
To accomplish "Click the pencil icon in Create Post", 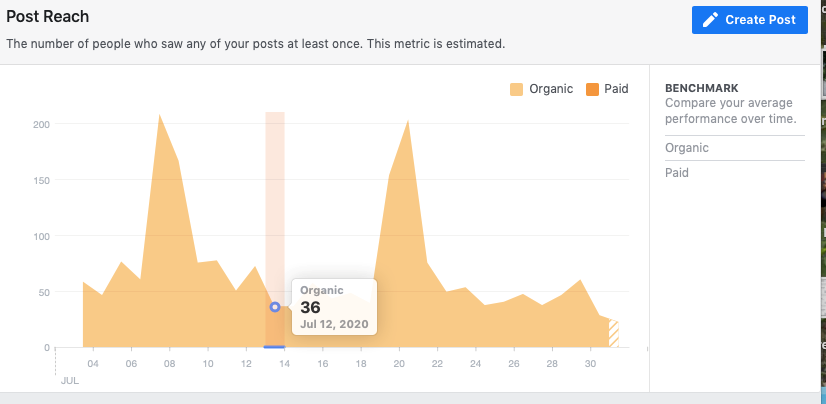I will point(710,20).
